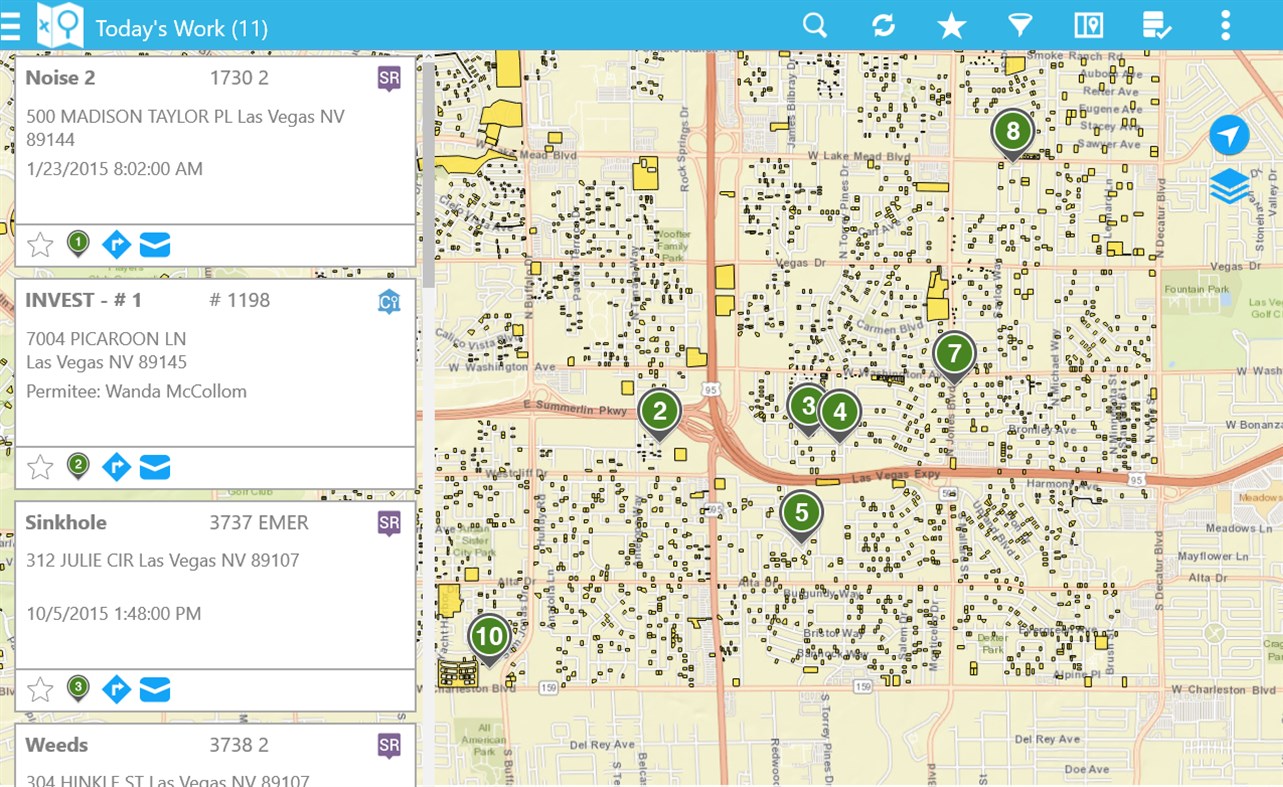Show favorites with the star icon

click(x=951, y=25)
